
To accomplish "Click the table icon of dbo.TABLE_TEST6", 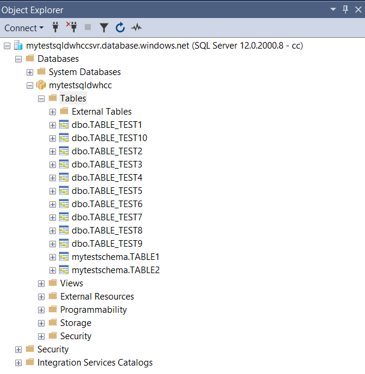I will coord(64,204).
